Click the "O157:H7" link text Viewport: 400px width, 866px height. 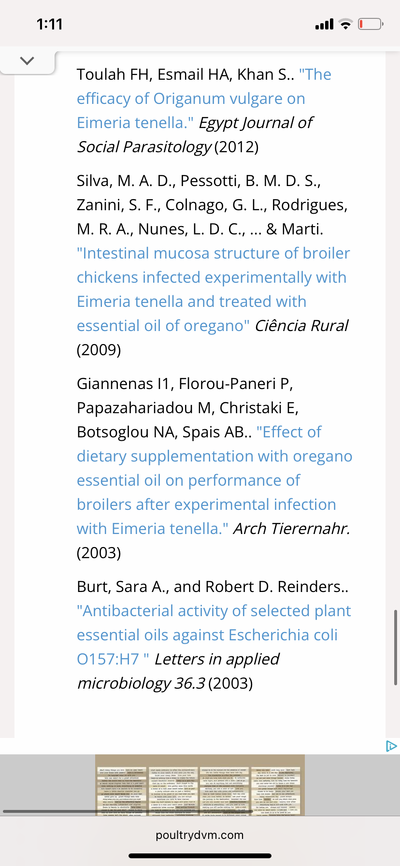tap(110, 659)
